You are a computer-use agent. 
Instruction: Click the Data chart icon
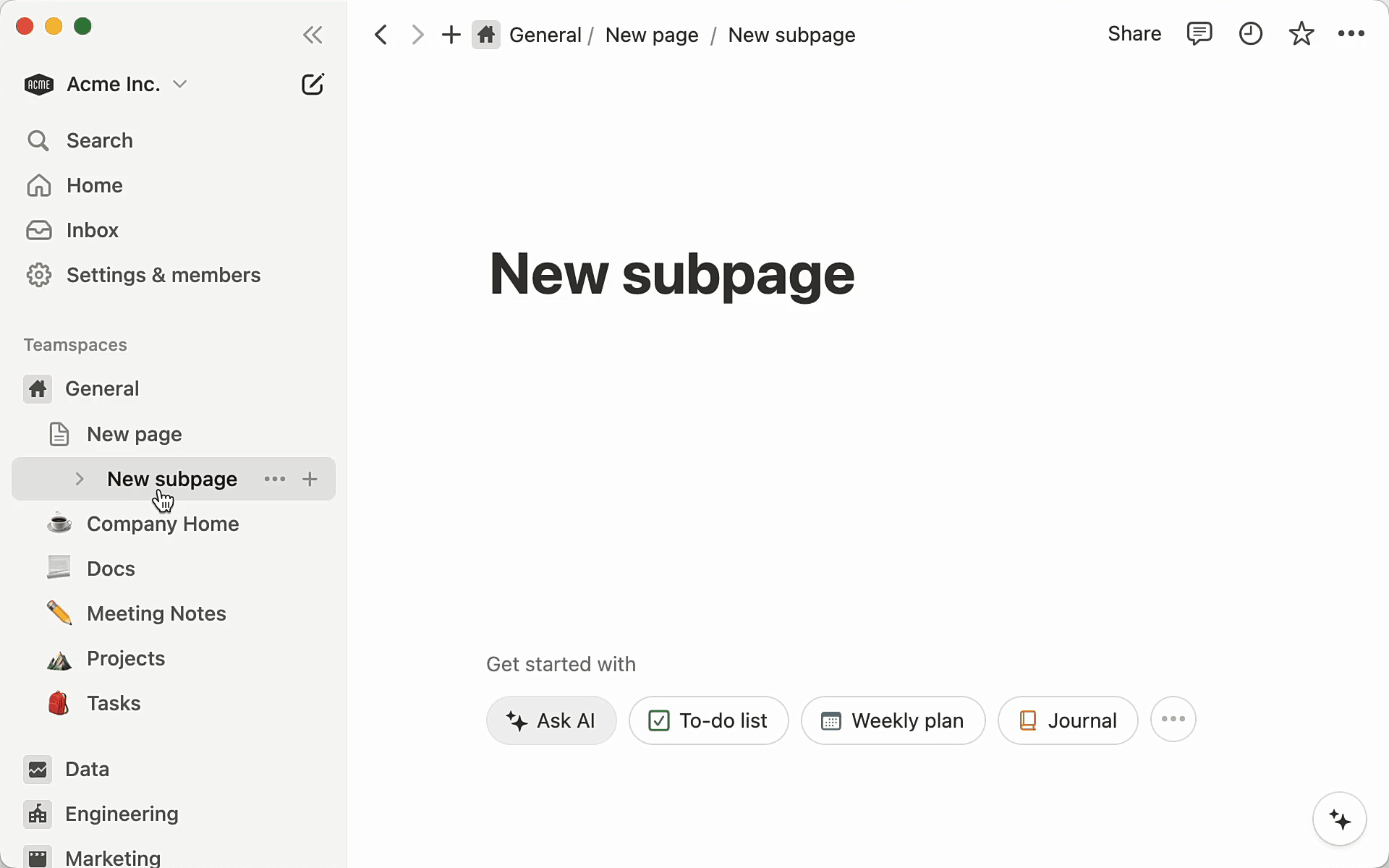[x=38, y=770]
